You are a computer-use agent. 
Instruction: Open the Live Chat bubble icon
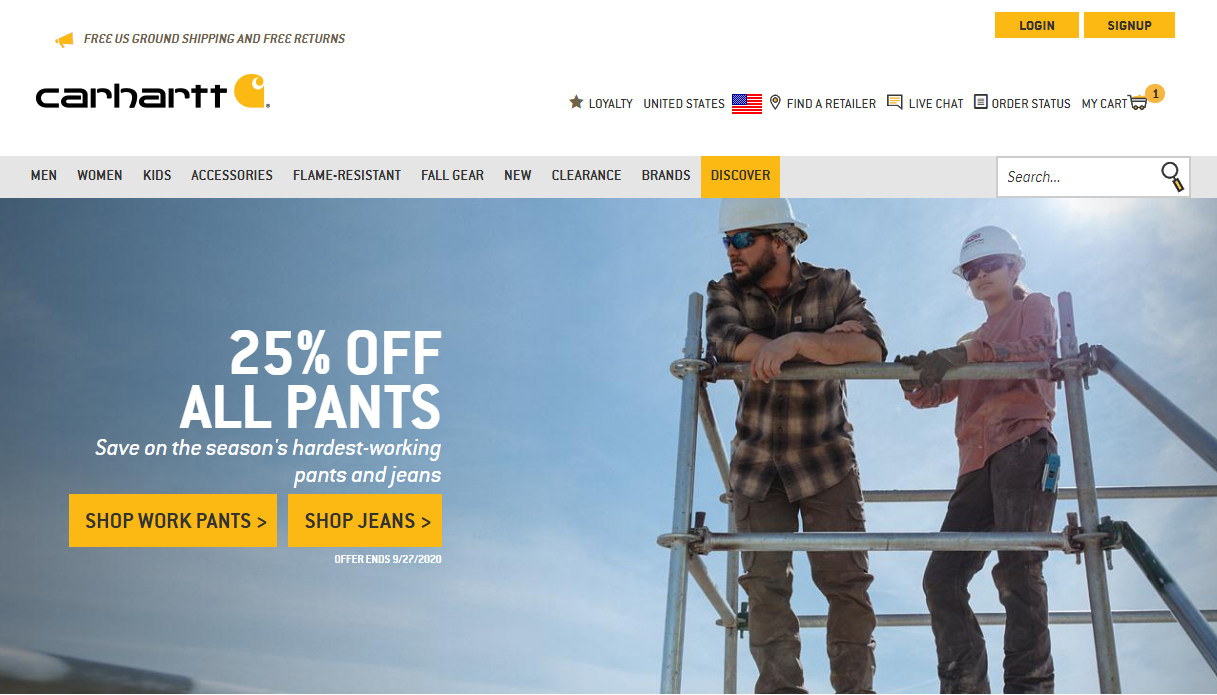[895, 102]
